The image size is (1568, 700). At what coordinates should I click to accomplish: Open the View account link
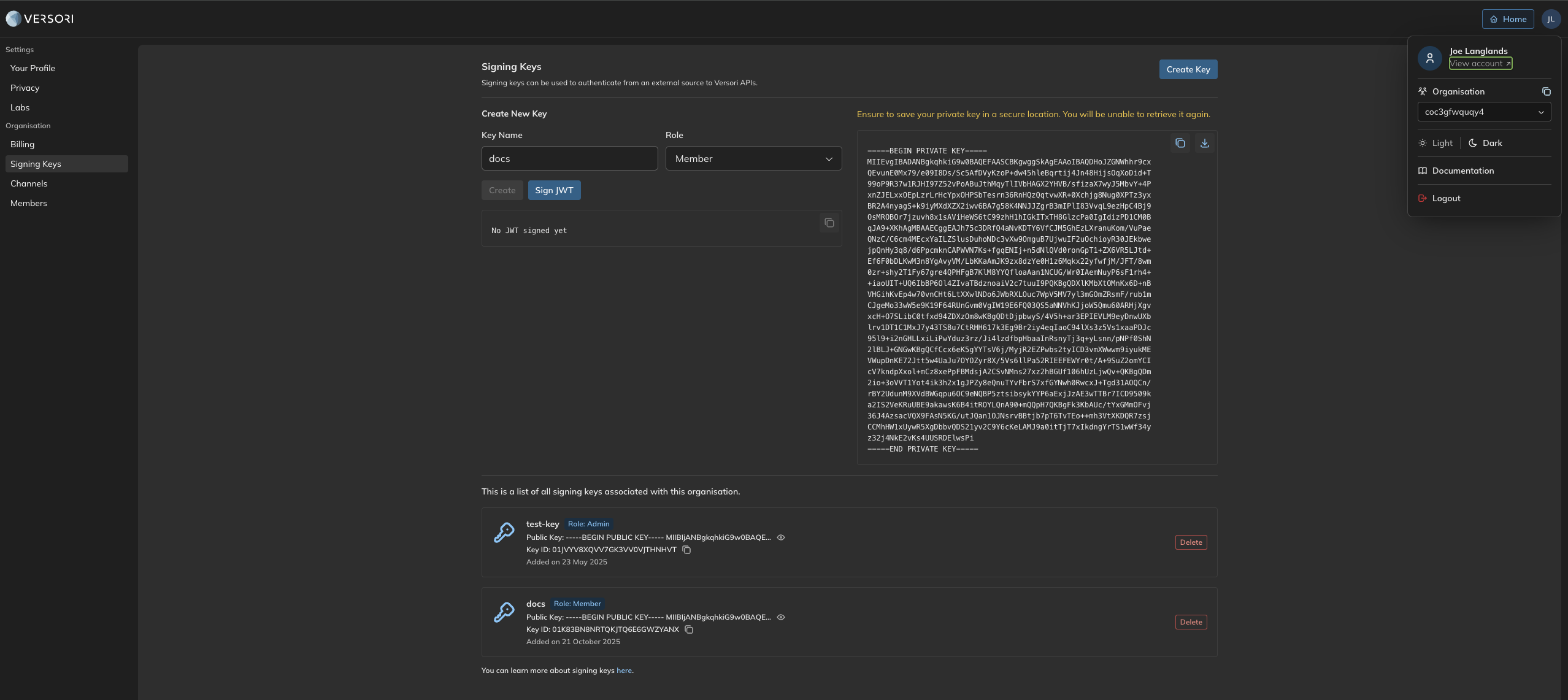[x=1480, y=63]
